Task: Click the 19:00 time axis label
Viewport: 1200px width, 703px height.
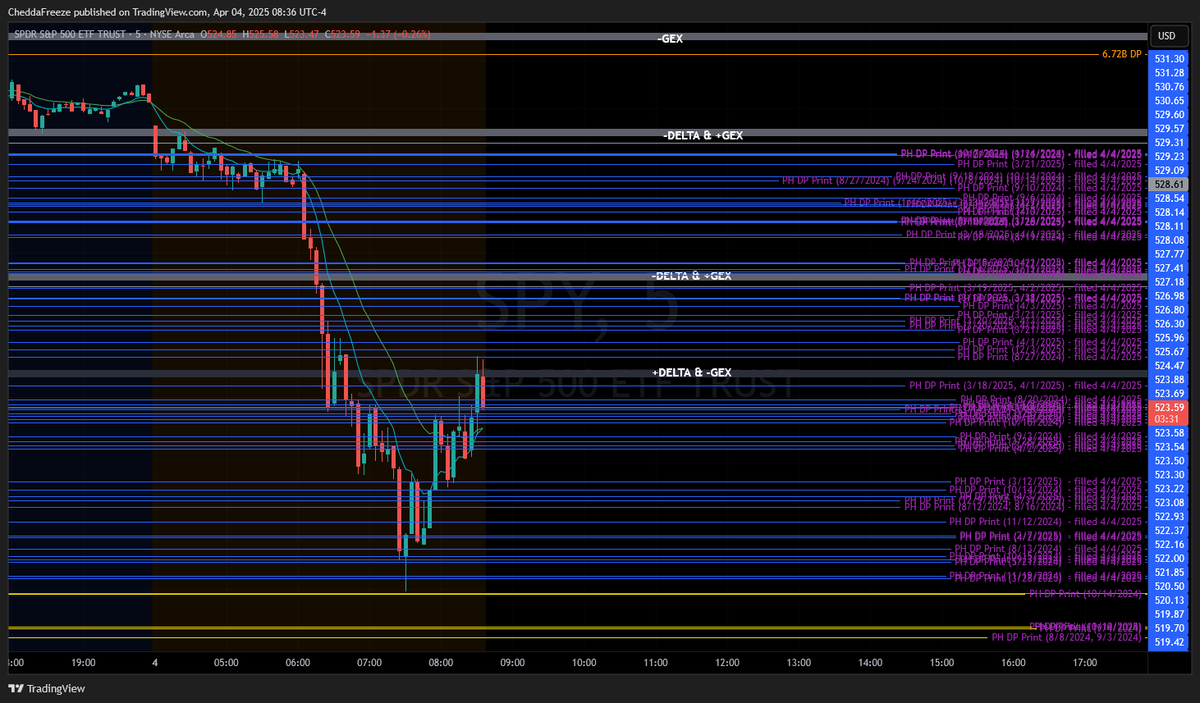Action: 83,662
